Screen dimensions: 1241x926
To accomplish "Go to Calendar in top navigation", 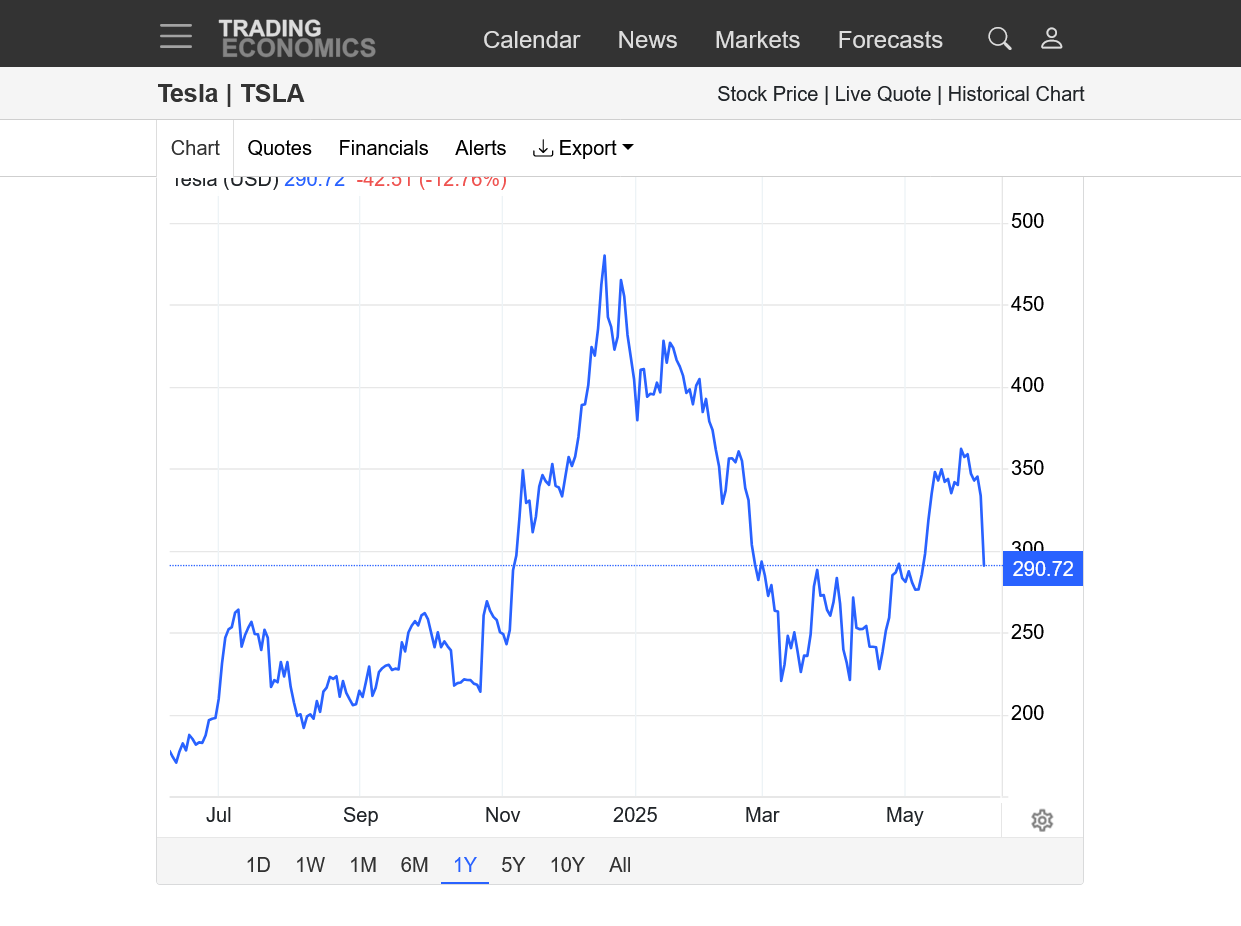I will [x=531, y=40].
